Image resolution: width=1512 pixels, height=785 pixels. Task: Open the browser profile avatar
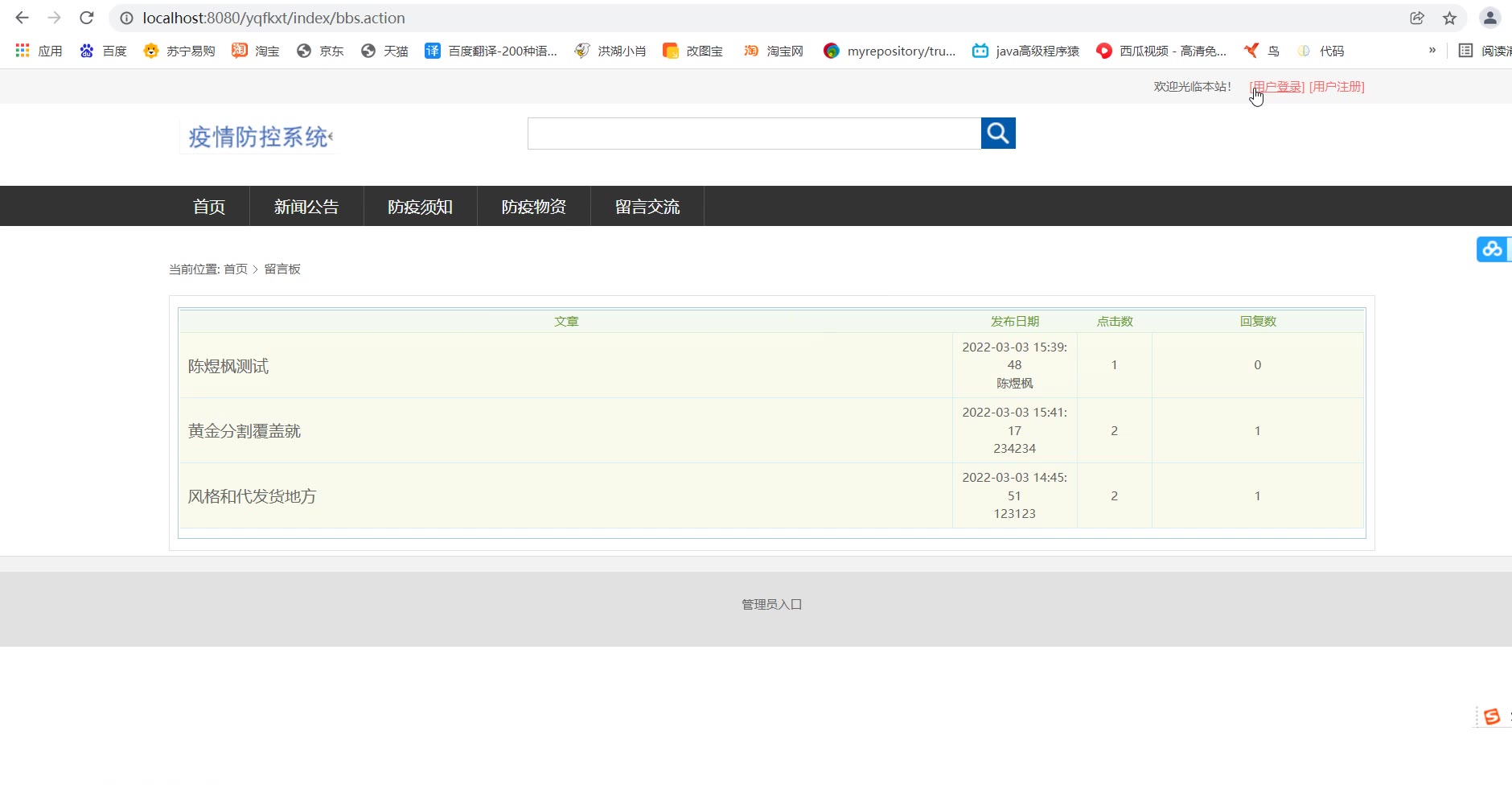(x=1490, y=18)
